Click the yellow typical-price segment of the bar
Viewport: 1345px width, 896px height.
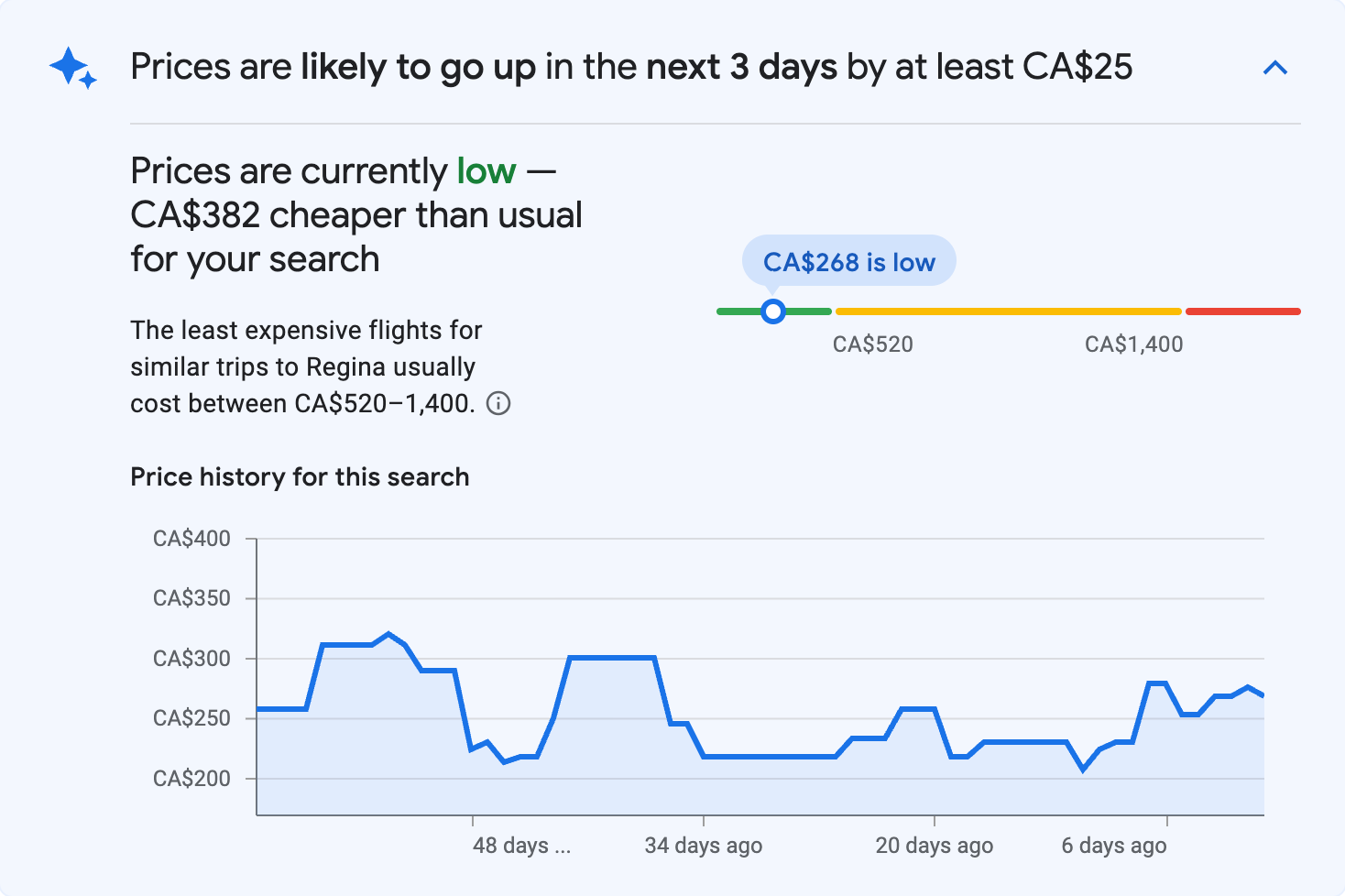[x=1008, y=311]
